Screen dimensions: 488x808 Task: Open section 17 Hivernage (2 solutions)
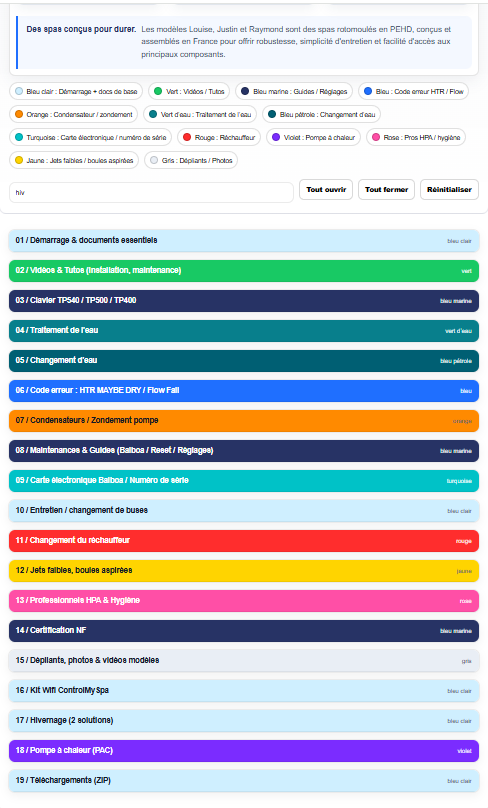(244, 720)
